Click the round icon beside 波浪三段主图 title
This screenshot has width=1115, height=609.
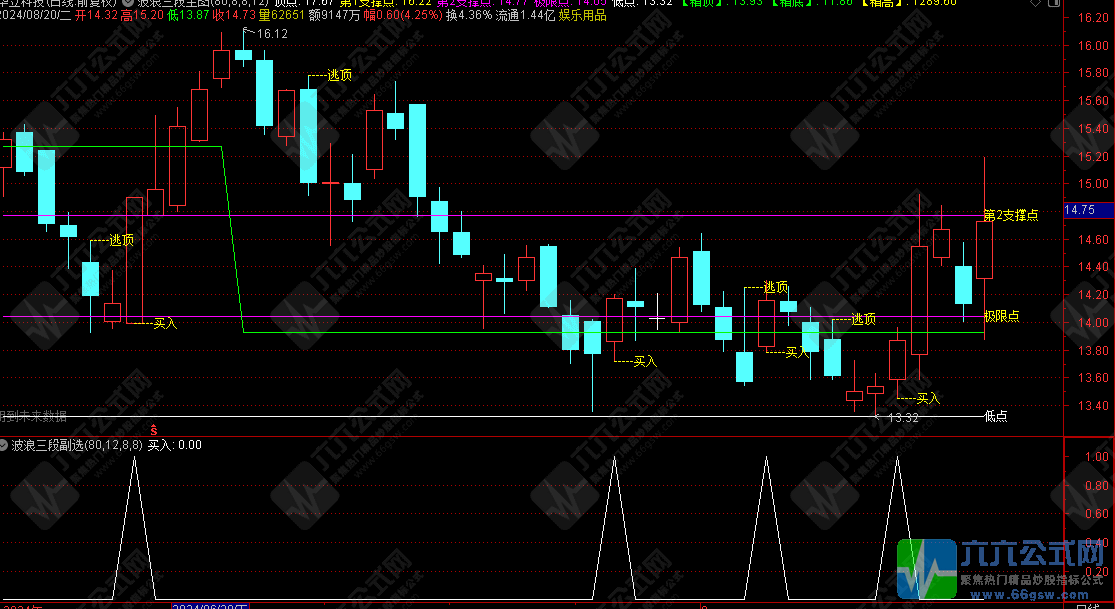(128, 3)
